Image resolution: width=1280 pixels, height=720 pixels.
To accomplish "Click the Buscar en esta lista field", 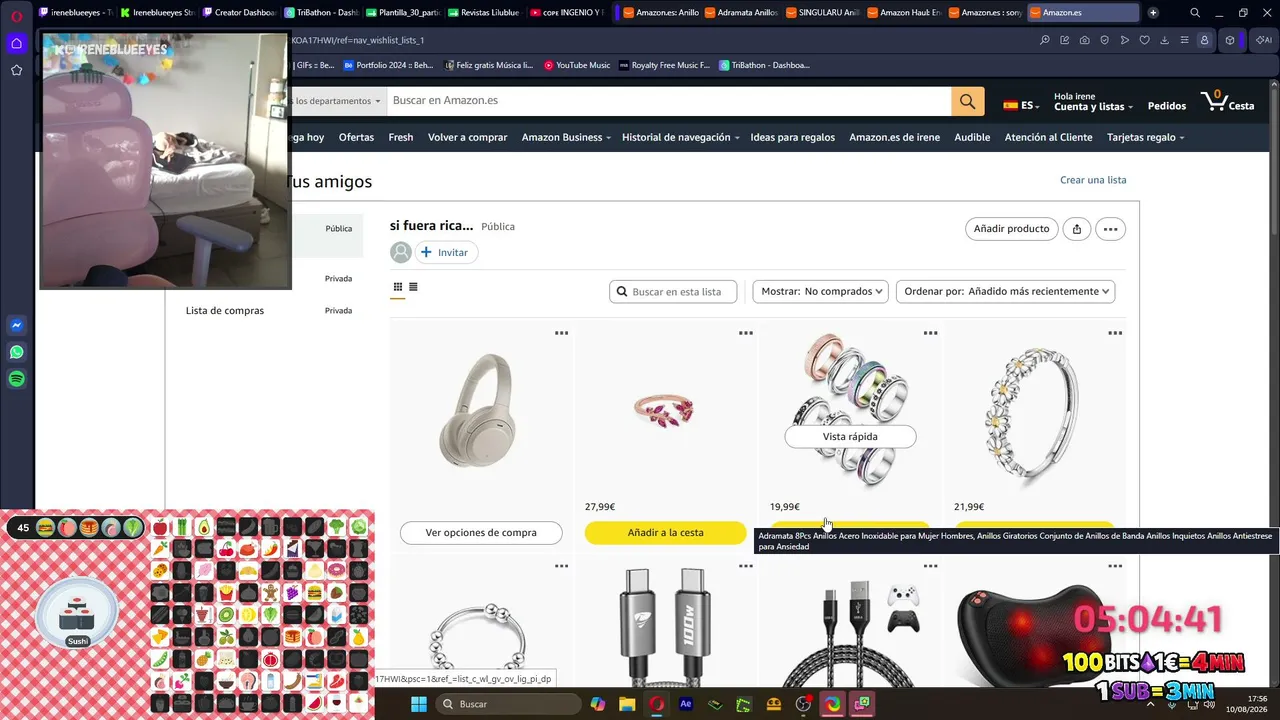I will 673,291.
